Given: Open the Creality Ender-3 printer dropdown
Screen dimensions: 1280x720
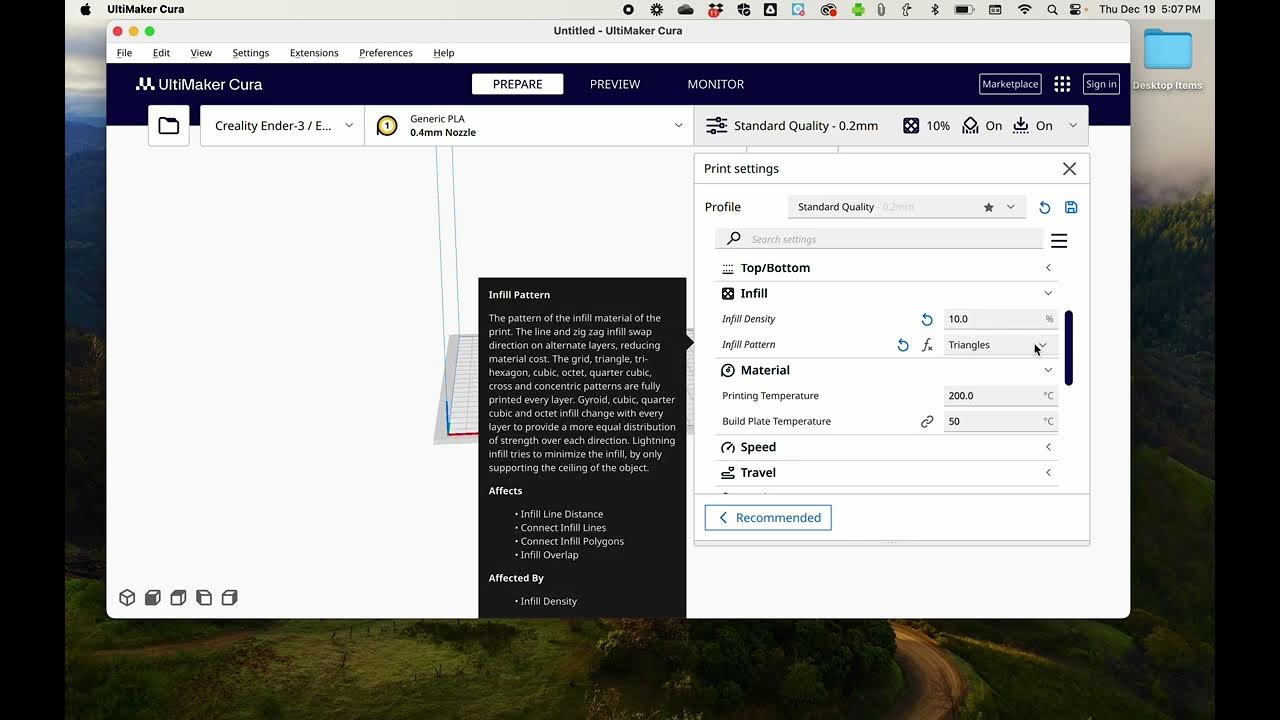Looking at the screenshot, I should pos(282,126).
